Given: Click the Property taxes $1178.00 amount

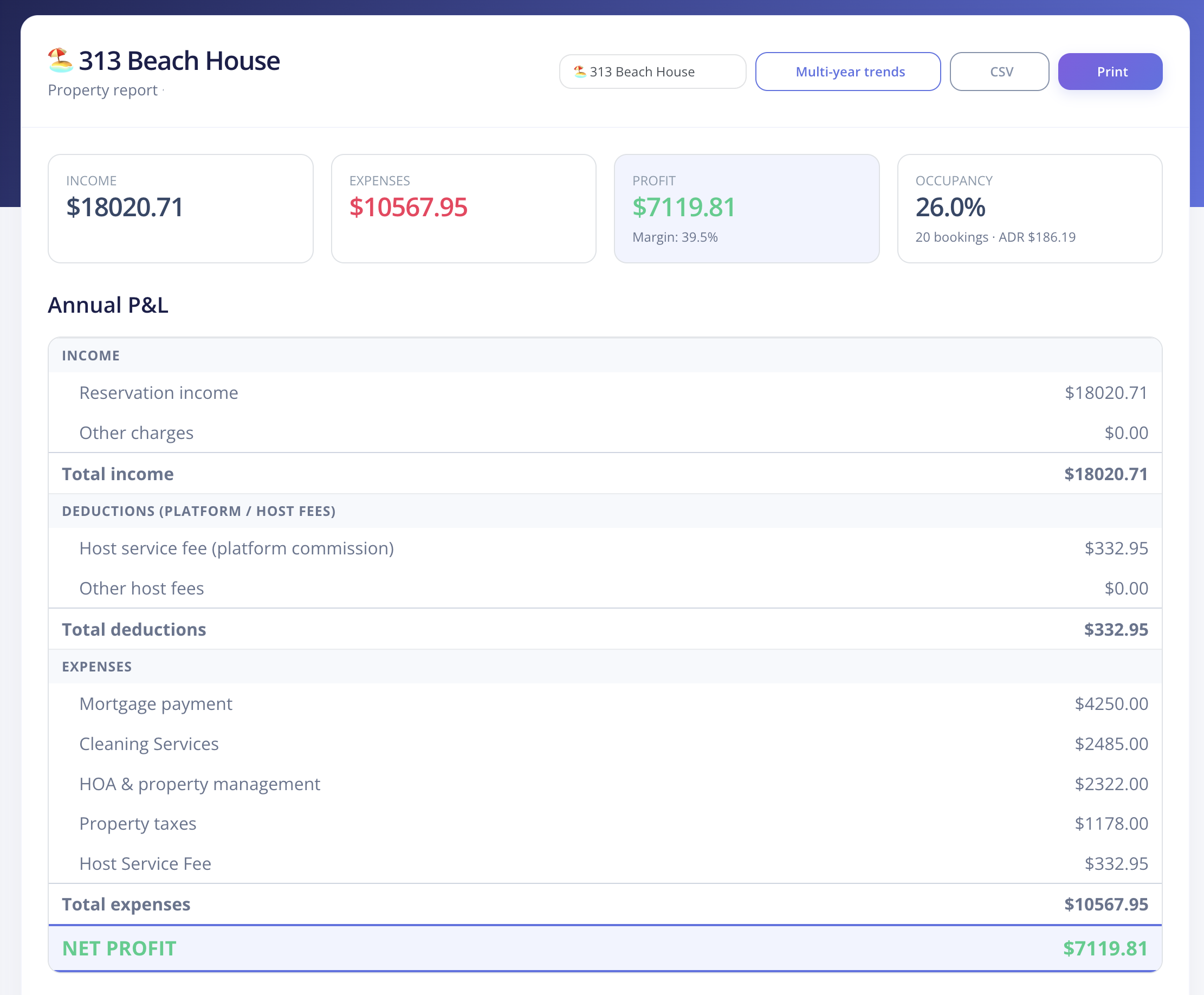Looking at the screenshot, I should click(x=1111, y=824).
